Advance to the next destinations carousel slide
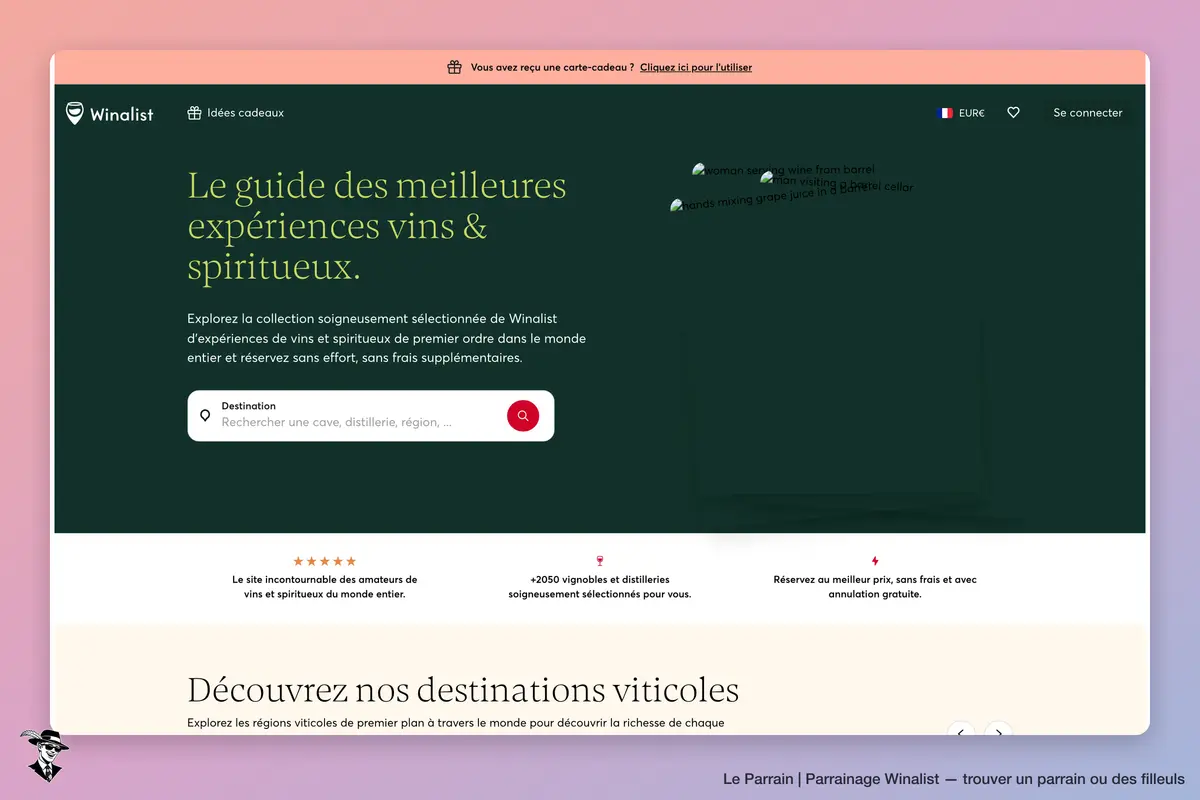This screenshot has width=1200, height=800. point(999,731)
